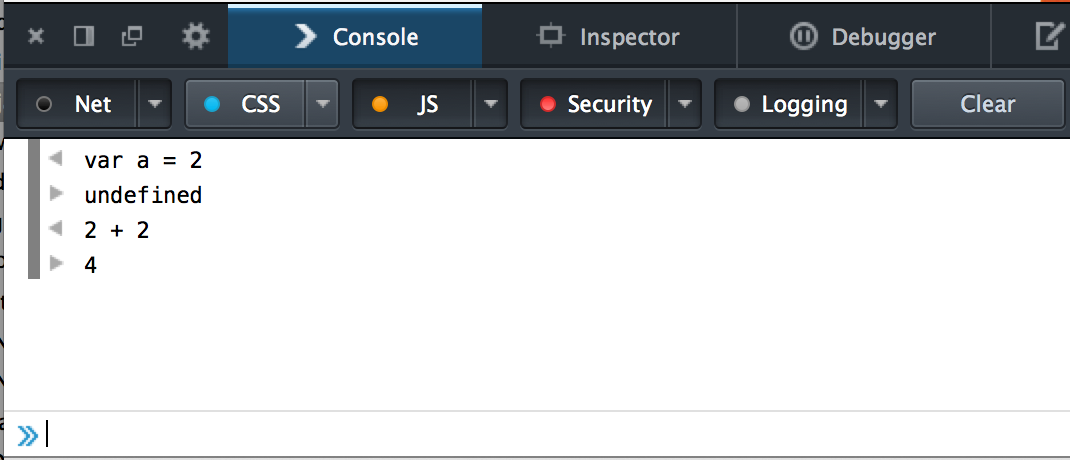This screenshot has width=1070, height=460.
Task: Open toolbox options gear icon
Action: tap(196, 36)
